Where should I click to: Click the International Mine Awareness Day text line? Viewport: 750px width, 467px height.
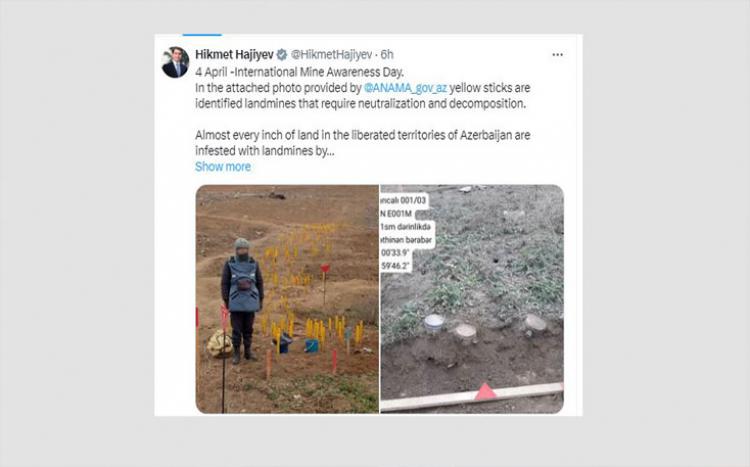[x=299, y=72]
